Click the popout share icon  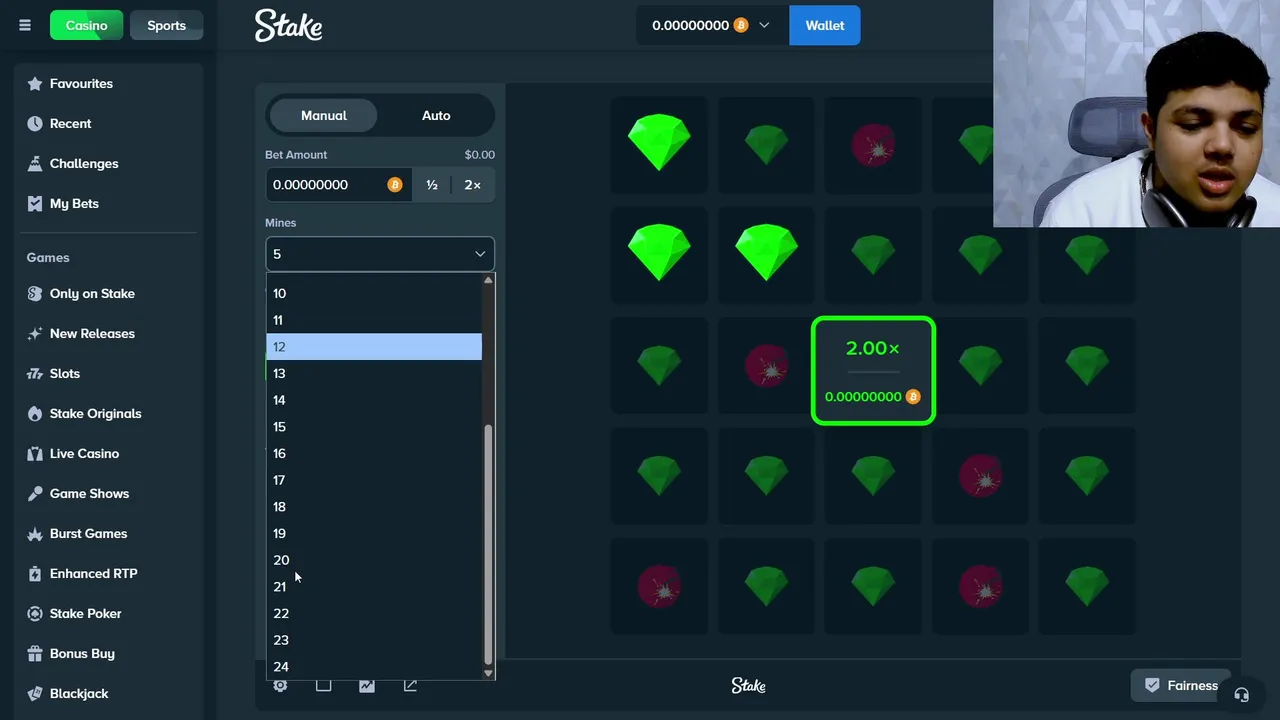point(410,686)
